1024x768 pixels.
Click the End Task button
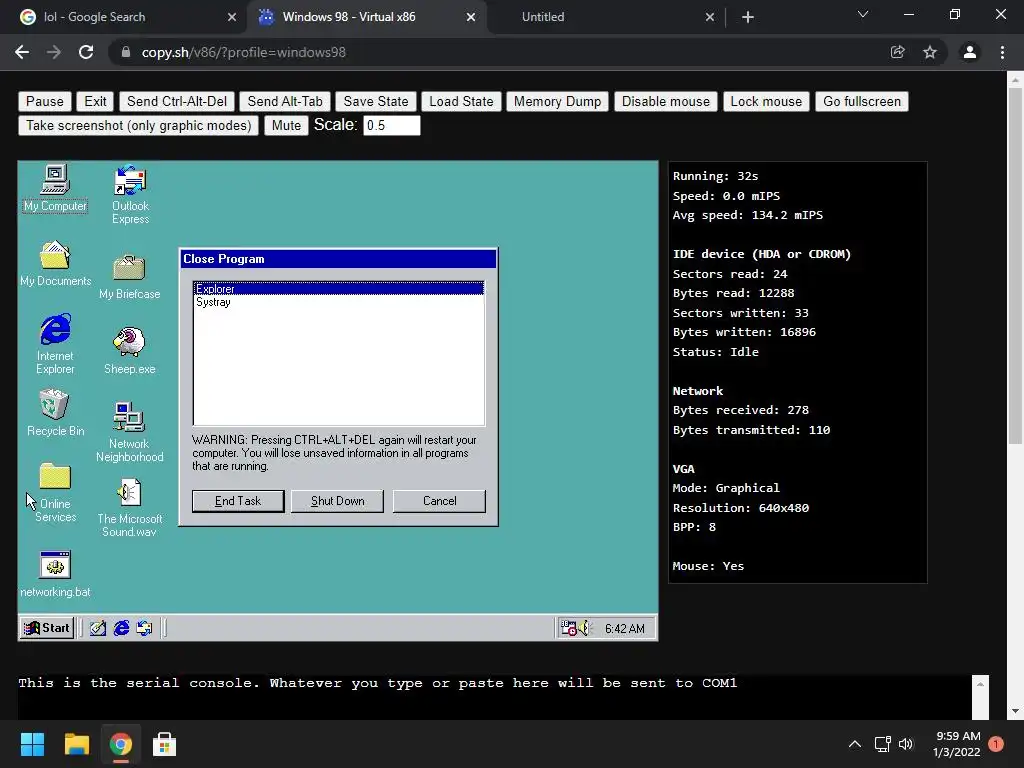(x=238, y=501)
